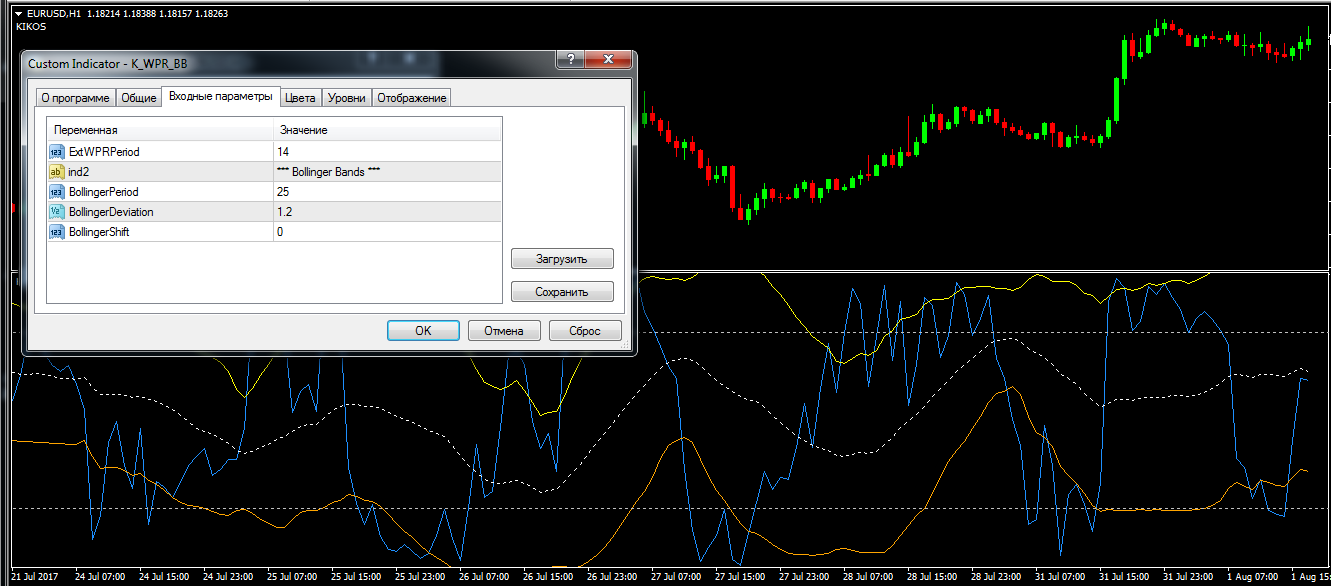Click the string icon beside ind2
The height and width of the screenshot is (586, 1331).
click(x=56, y=172)
